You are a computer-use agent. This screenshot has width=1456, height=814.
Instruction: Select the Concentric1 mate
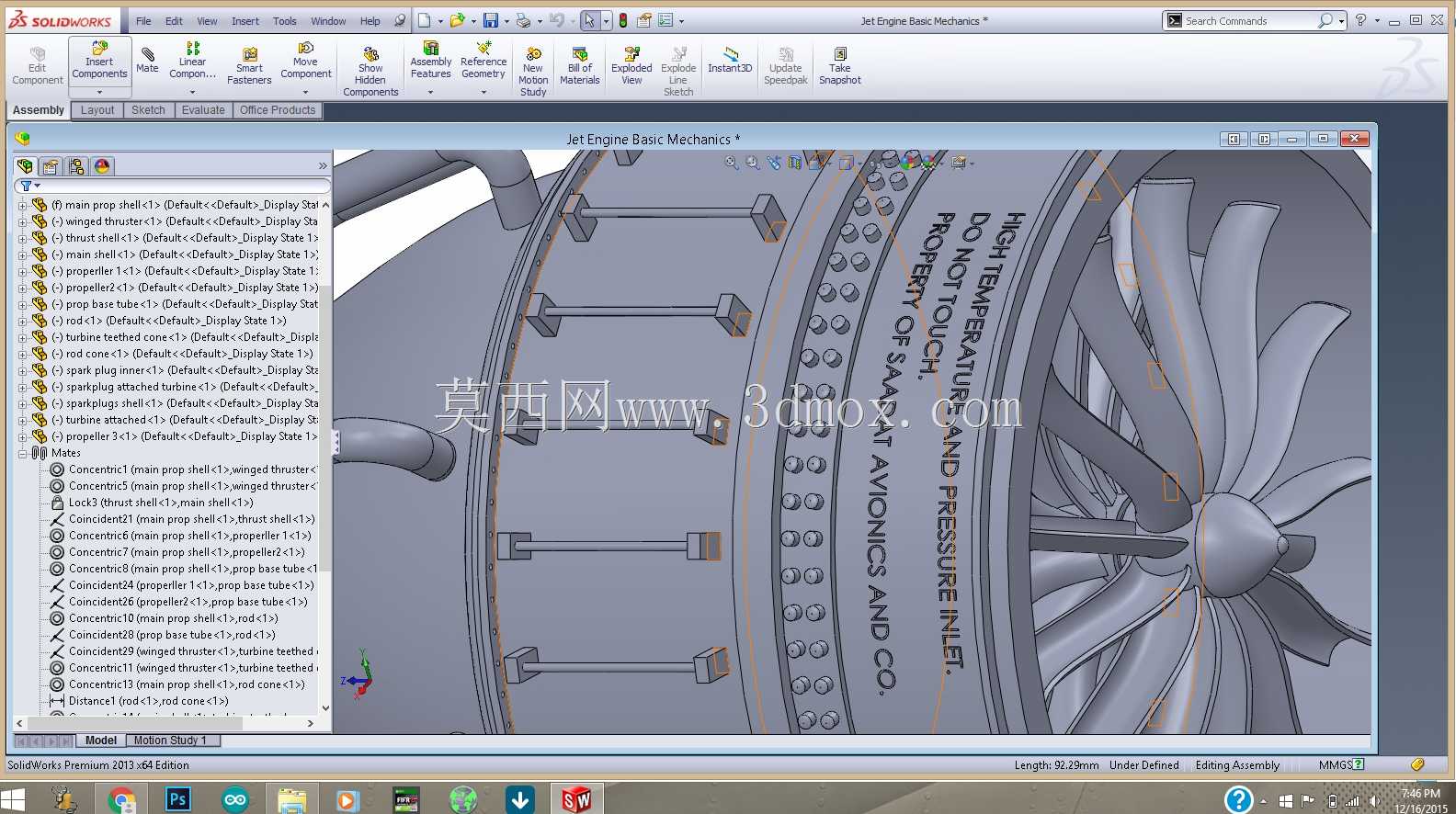click(x=183, y=469)
